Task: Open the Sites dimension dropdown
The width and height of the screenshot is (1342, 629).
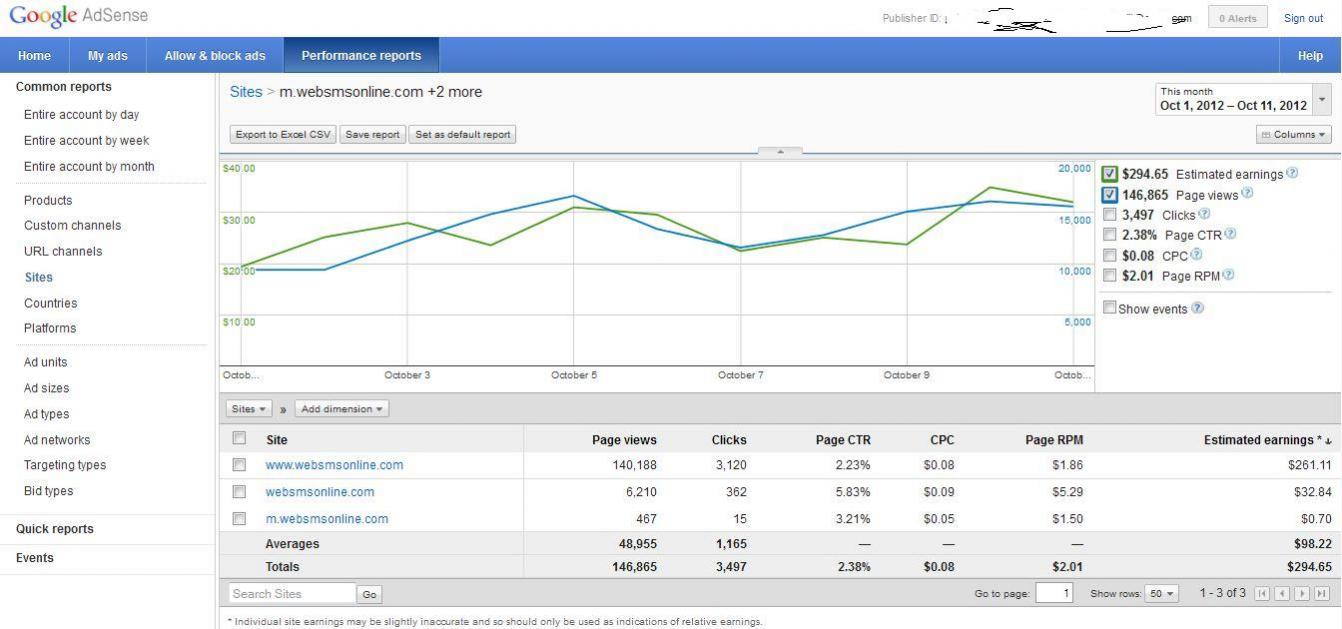Action: (x=250, y=409)
